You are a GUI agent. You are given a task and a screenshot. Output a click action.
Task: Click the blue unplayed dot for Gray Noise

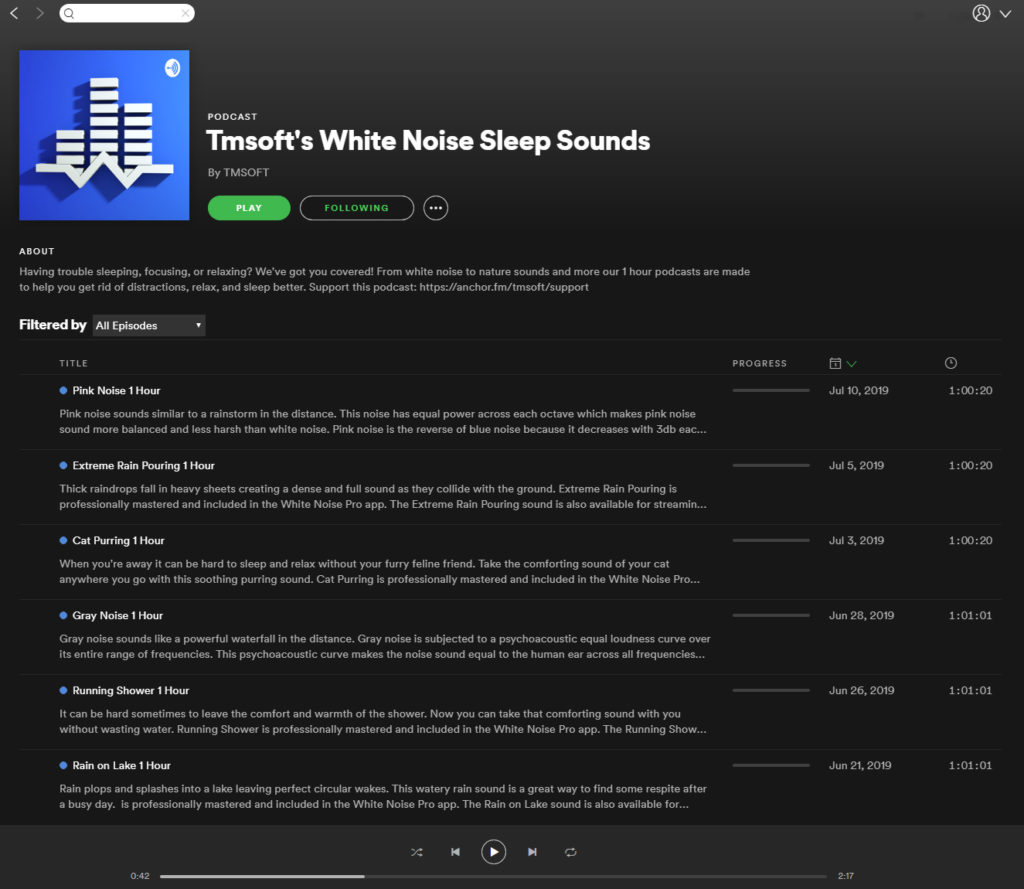coord(63,616)
